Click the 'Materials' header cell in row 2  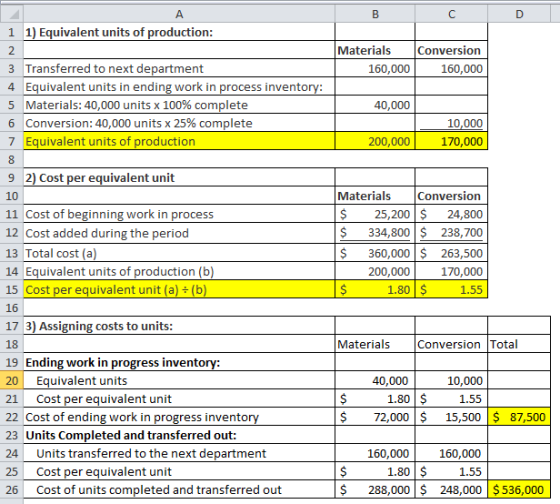click(375, 50)
